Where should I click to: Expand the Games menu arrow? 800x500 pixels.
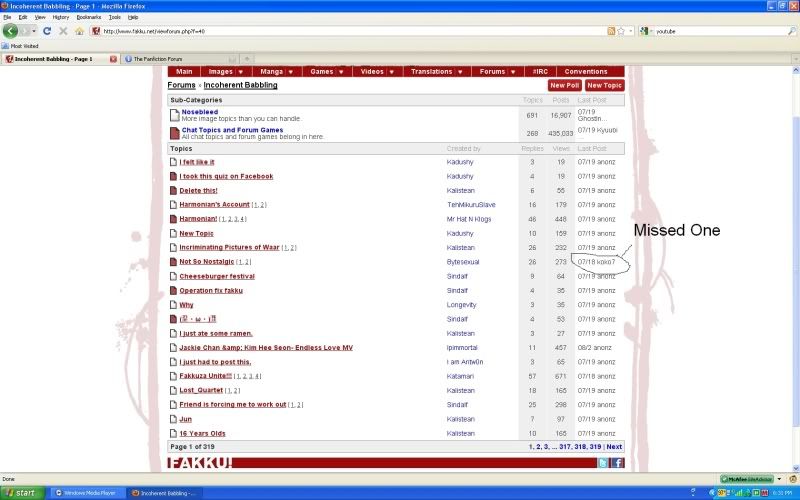click(x=341, y=72)
